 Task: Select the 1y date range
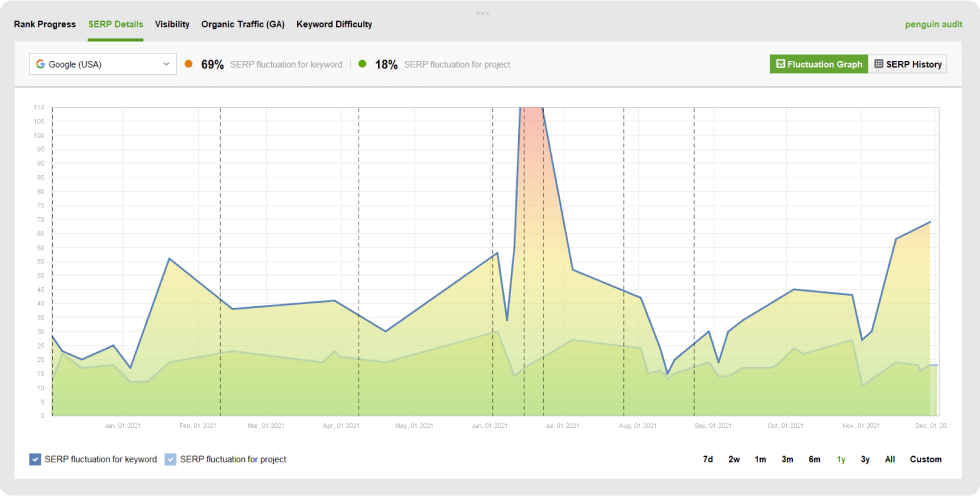pyautogui.click(x=841, y=459)
